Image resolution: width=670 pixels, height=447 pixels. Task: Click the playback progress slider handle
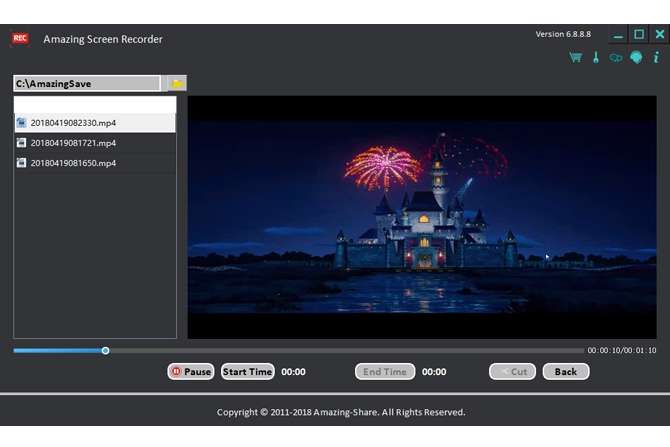point(105,351)
